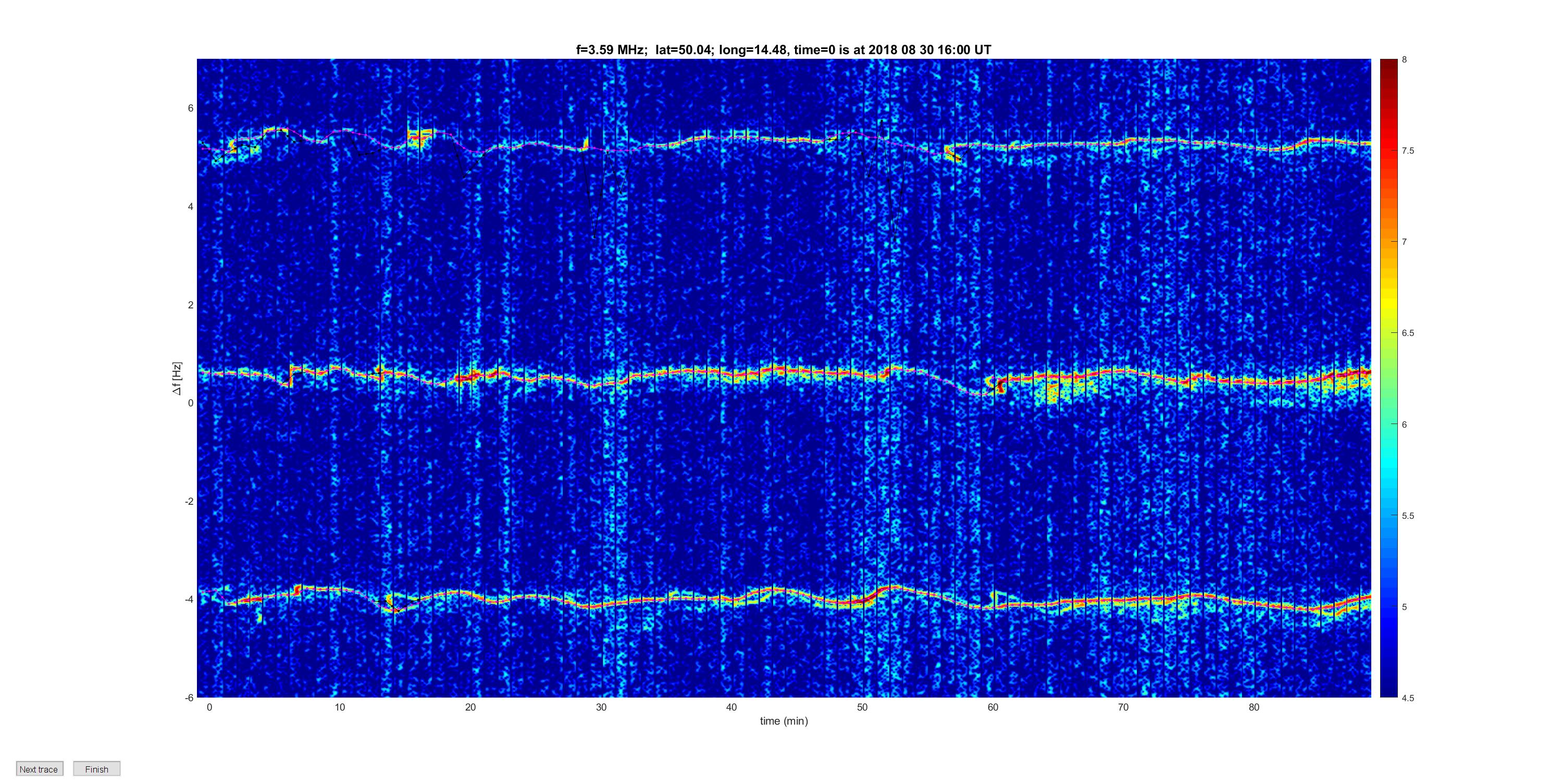Click x-axis tick label 60

click(x=993, y=707)
